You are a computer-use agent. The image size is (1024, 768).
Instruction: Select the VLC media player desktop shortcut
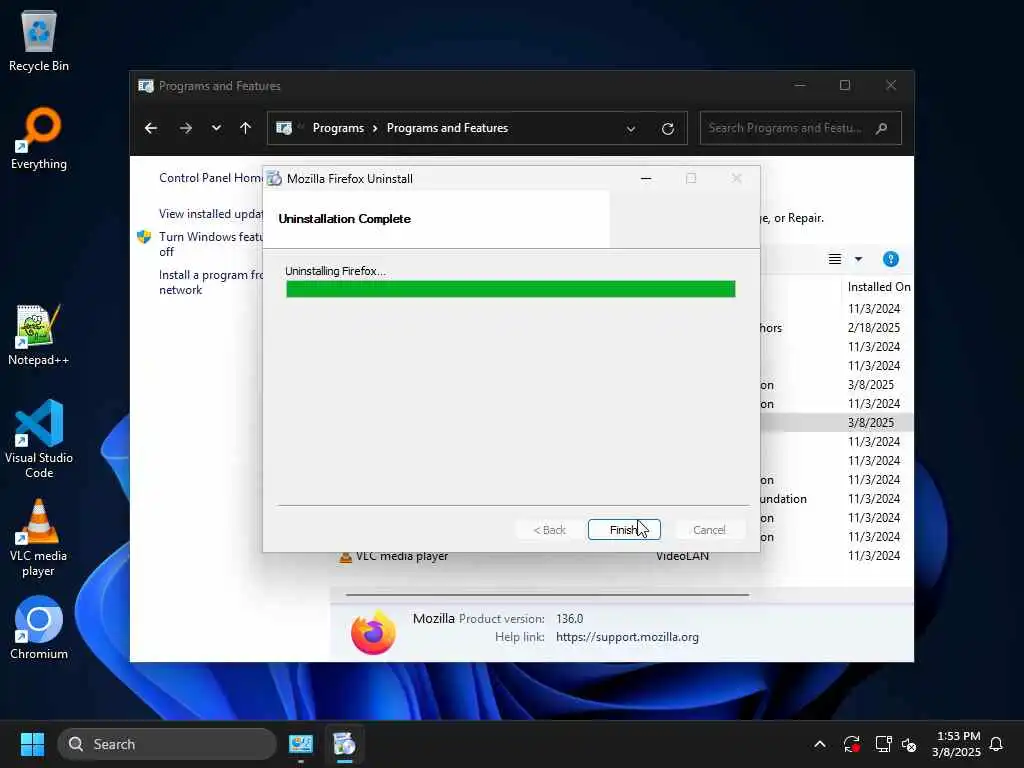pos(39,538)
